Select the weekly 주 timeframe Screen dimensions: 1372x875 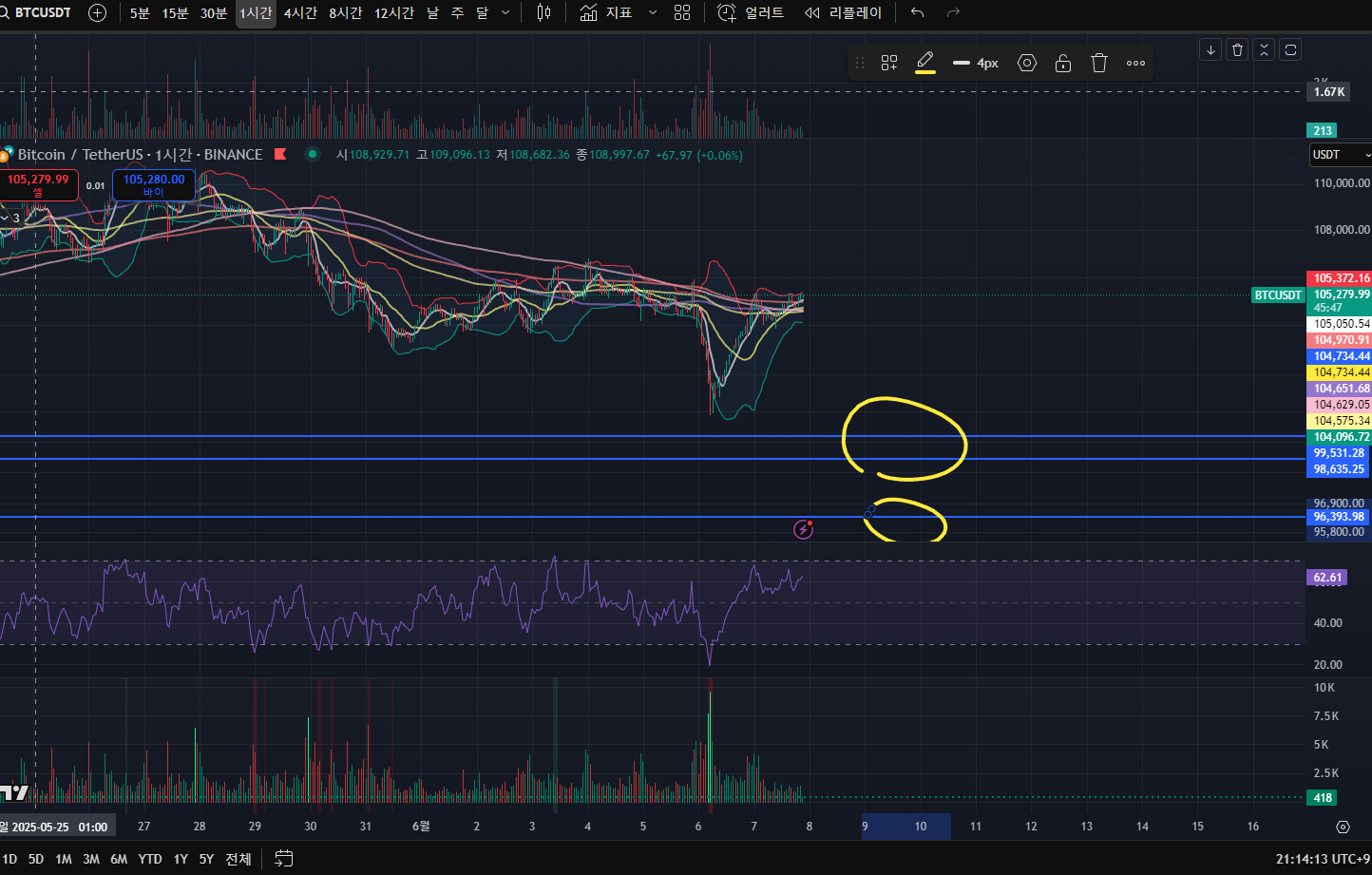coord(457,12)
